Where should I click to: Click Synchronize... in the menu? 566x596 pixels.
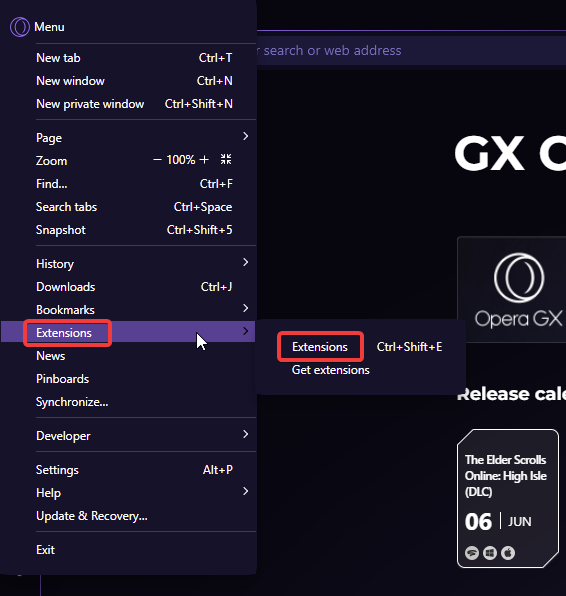click(128, 402)
